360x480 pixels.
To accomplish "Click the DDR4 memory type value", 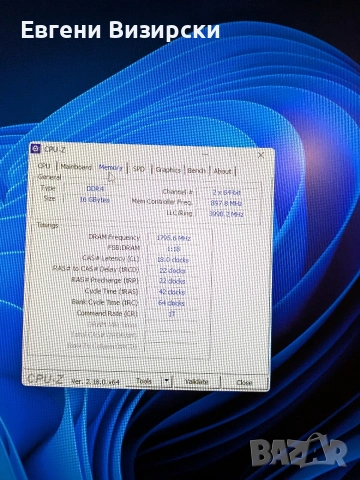I will 95,189.
